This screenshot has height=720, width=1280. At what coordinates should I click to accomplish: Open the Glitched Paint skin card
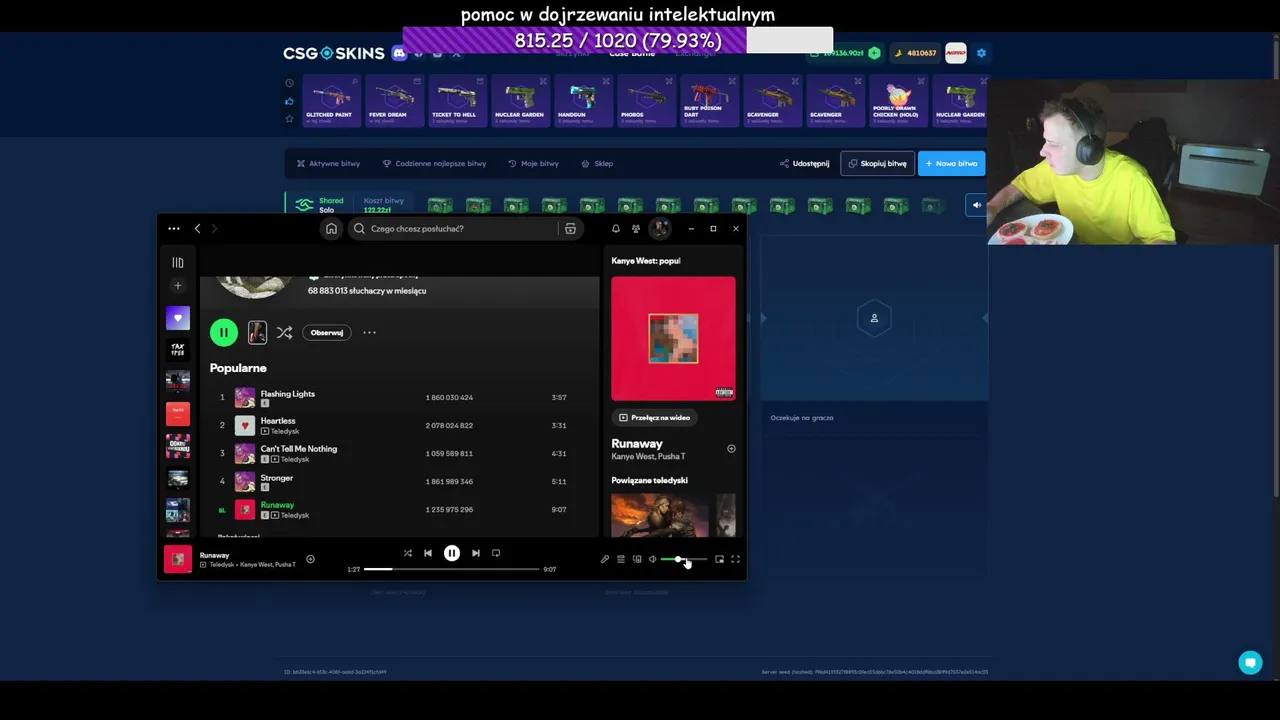click(330, 101)
